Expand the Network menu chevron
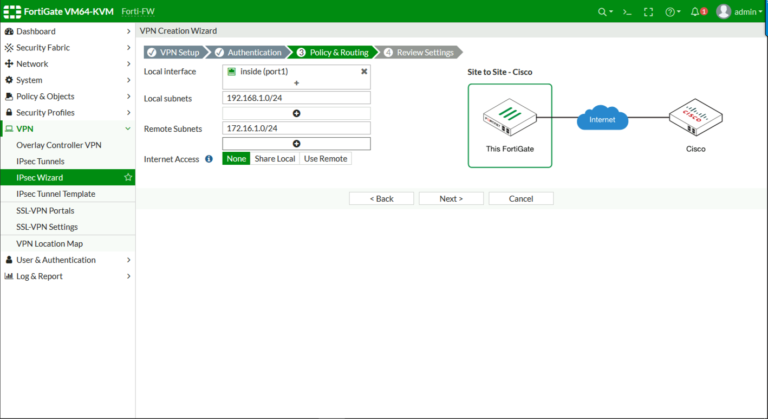This screenshot has width=768, height=419. [128, 64]
